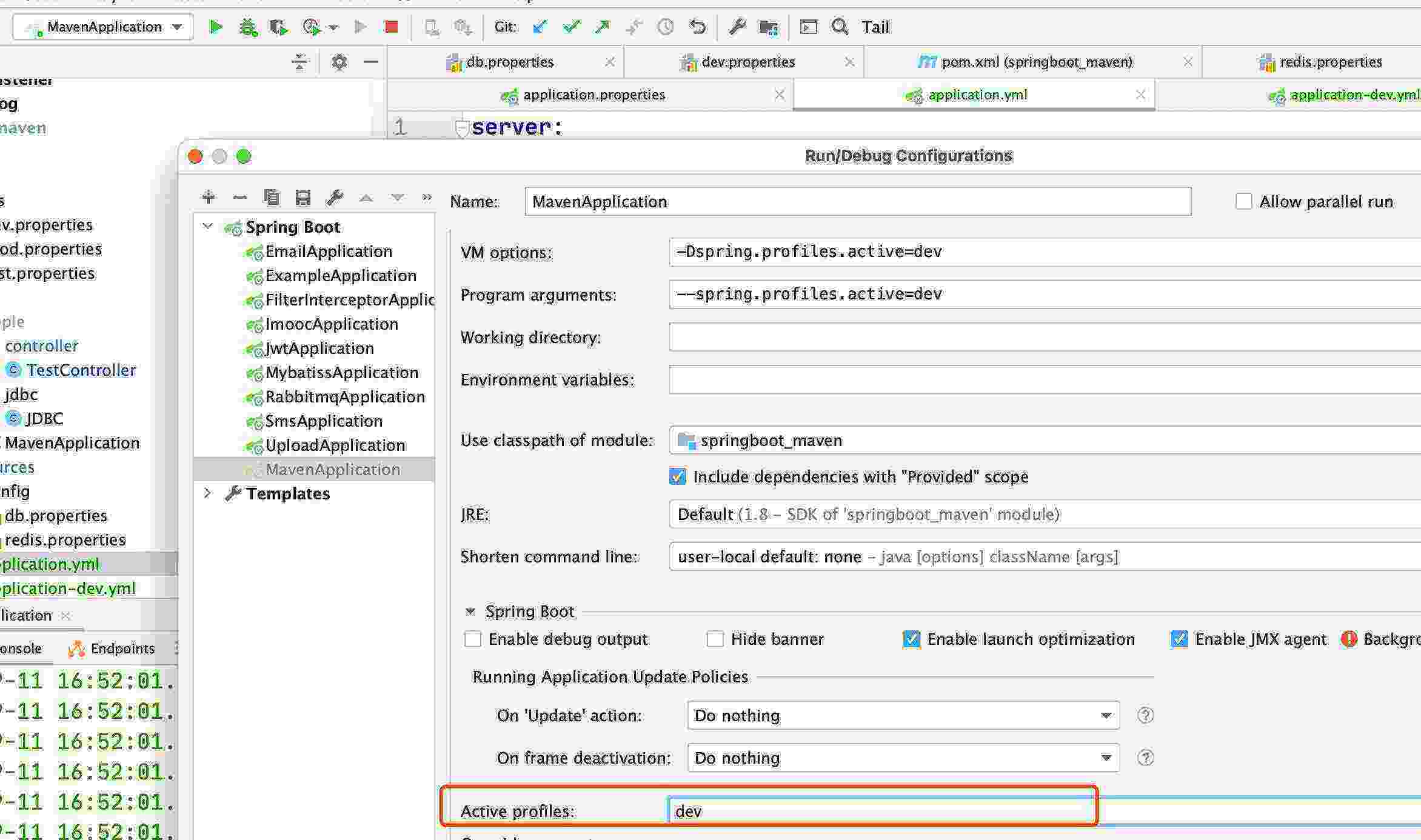Click the Run with coverage icon
The height and width of the screenshot is (840, 1421).
tap(281, 27)
